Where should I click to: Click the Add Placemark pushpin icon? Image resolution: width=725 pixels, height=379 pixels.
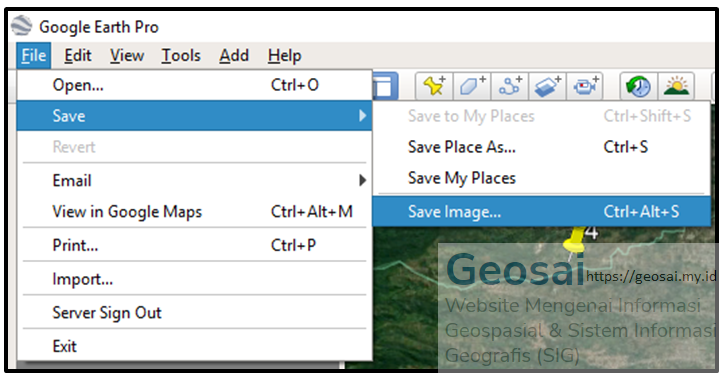coord(434,86)
